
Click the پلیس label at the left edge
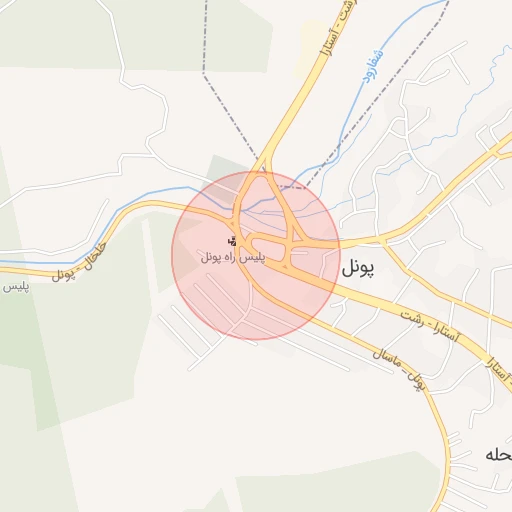(x=16, y=287)
